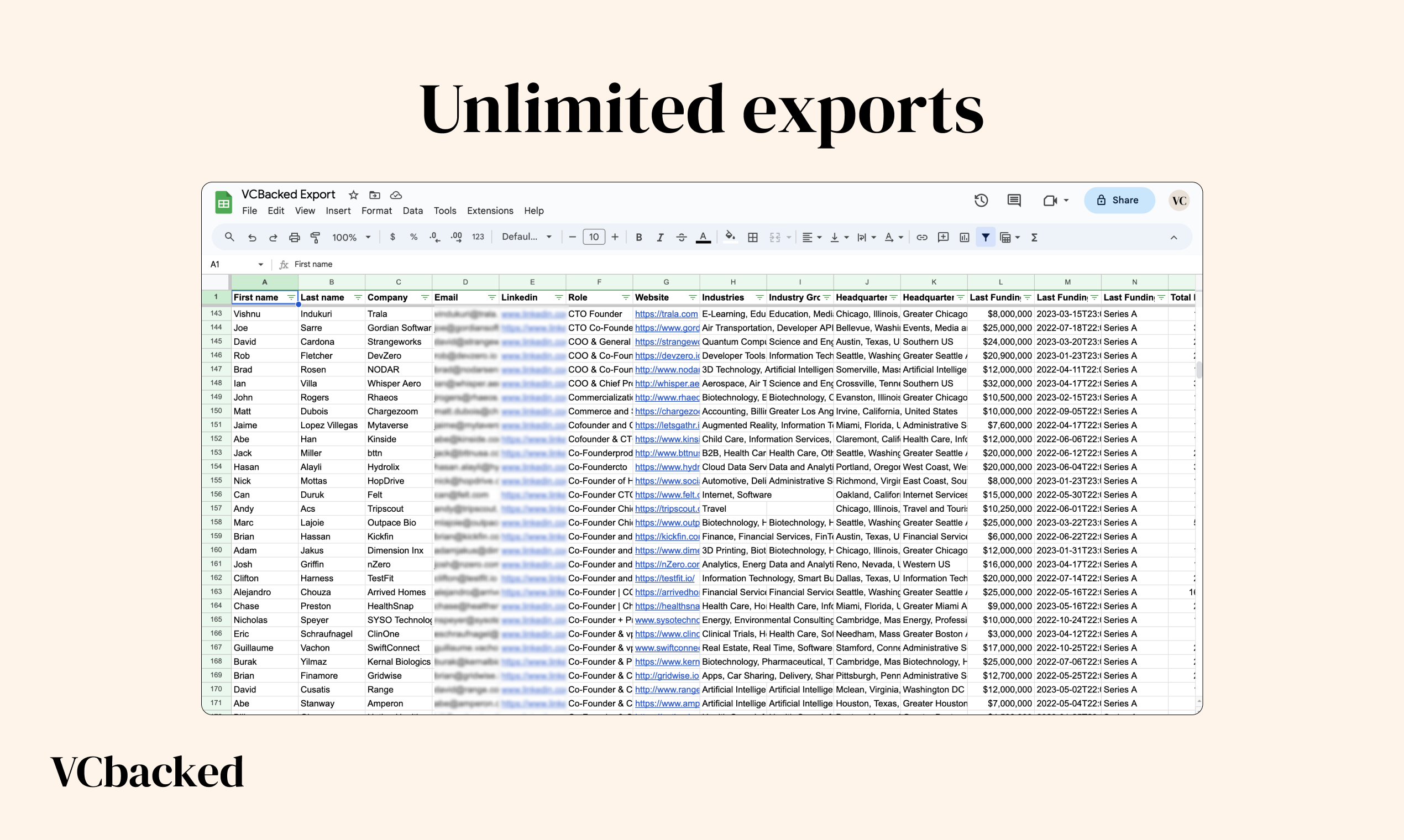
Task: Open version history clock icon
Action: (981, 200)
